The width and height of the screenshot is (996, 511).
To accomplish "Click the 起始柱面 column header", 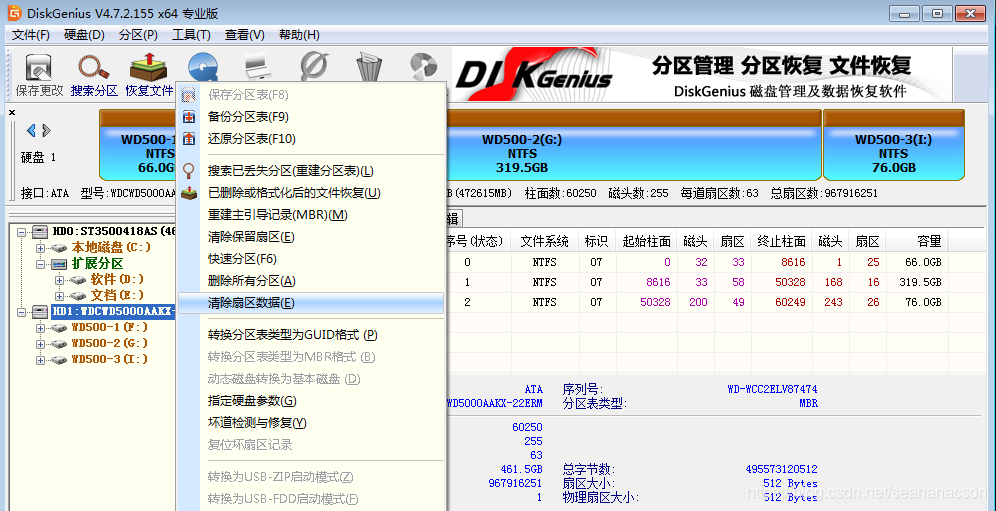I will pos(647,242).
